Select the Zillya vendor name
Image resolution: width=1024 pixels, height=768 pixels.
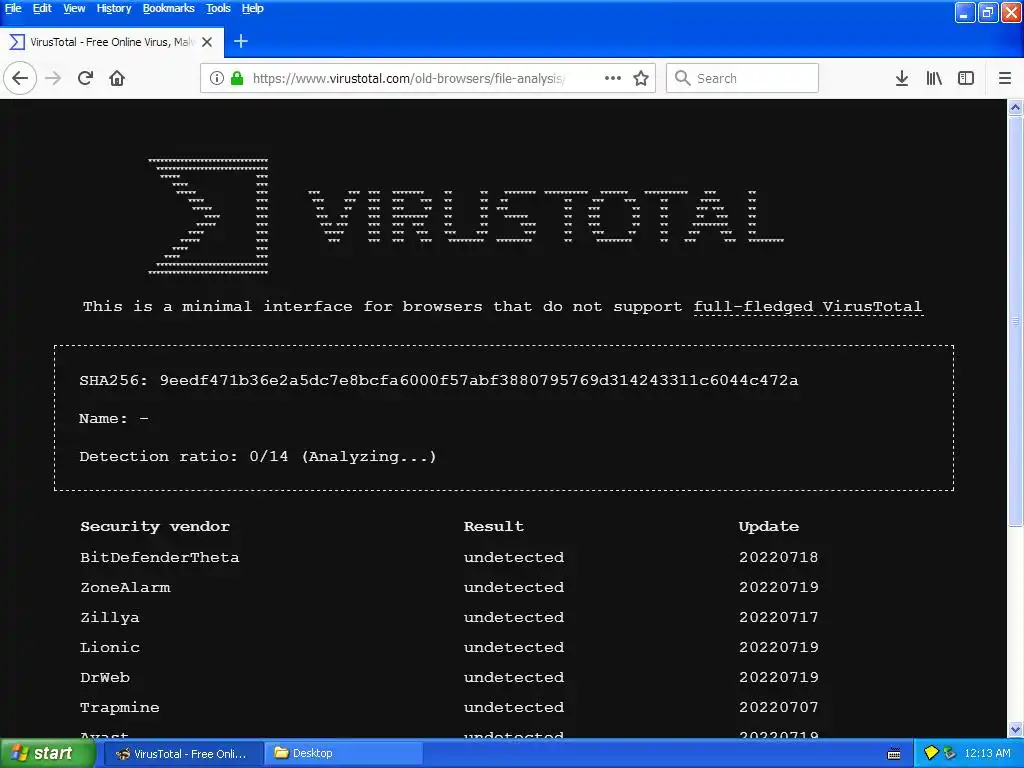click(109, 617)
